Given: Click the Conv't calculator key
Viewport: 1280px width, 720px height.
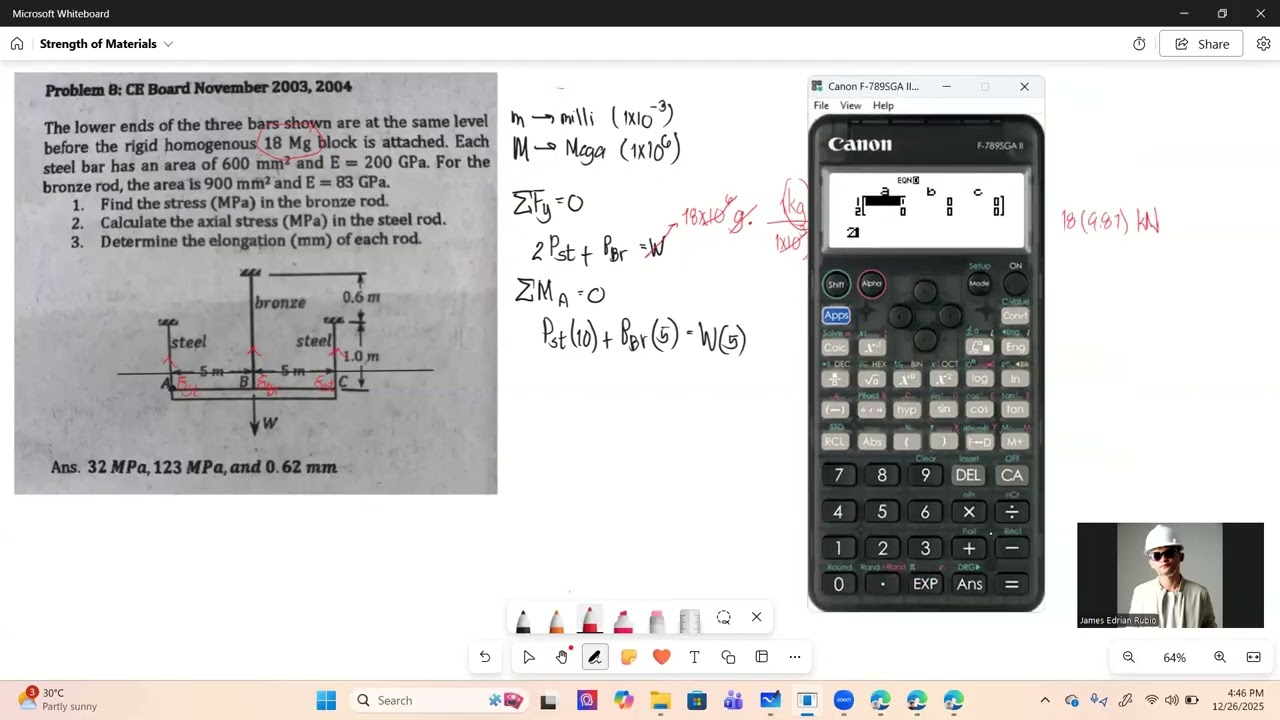Looking at the screenshot, I should [x=1015, y=316].
